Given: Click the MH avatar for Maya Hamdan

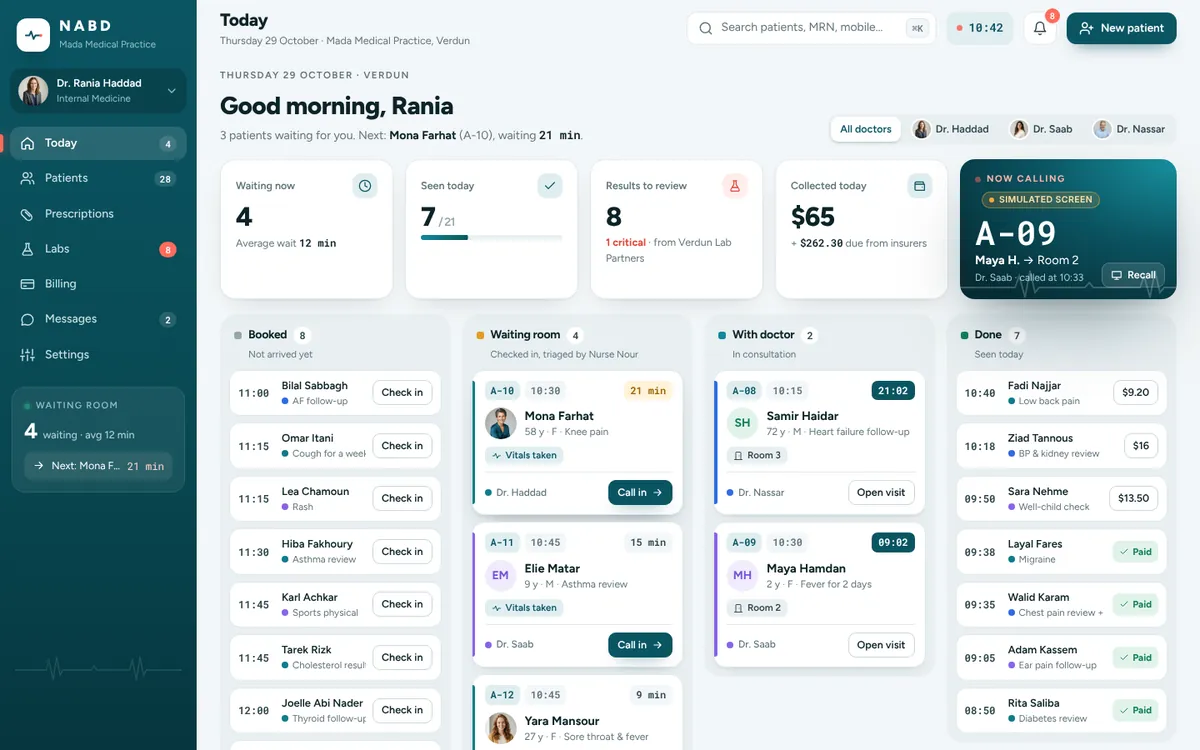Looking at the screenshot, I should (x=743, y=576).
